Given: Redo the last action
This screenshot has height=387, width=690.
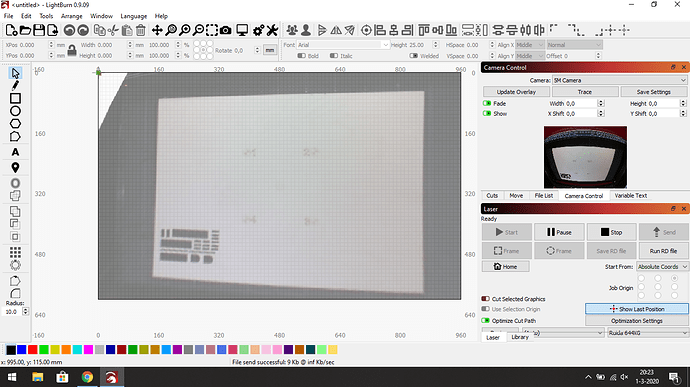Looking at the screenshot, I should (83, 30).
